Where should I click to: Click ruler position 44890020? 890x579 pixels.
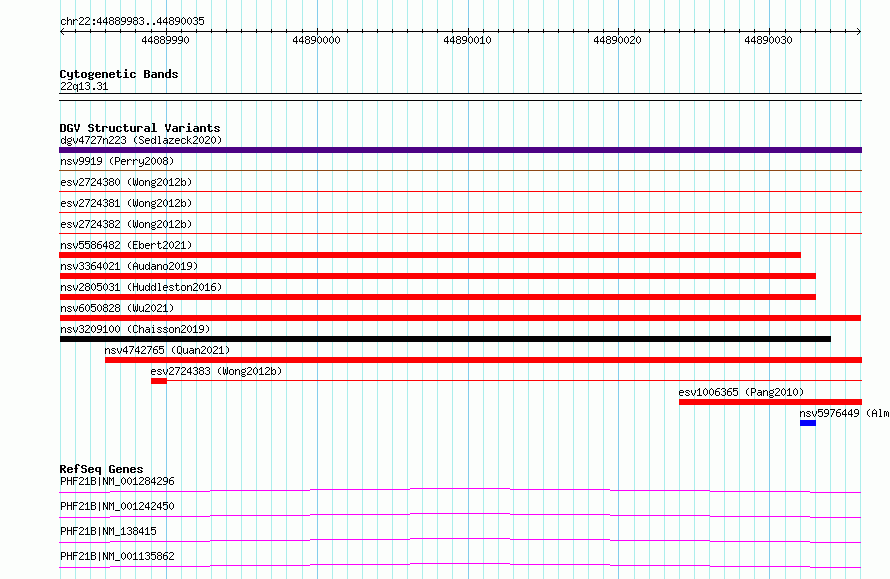point(618,40)
